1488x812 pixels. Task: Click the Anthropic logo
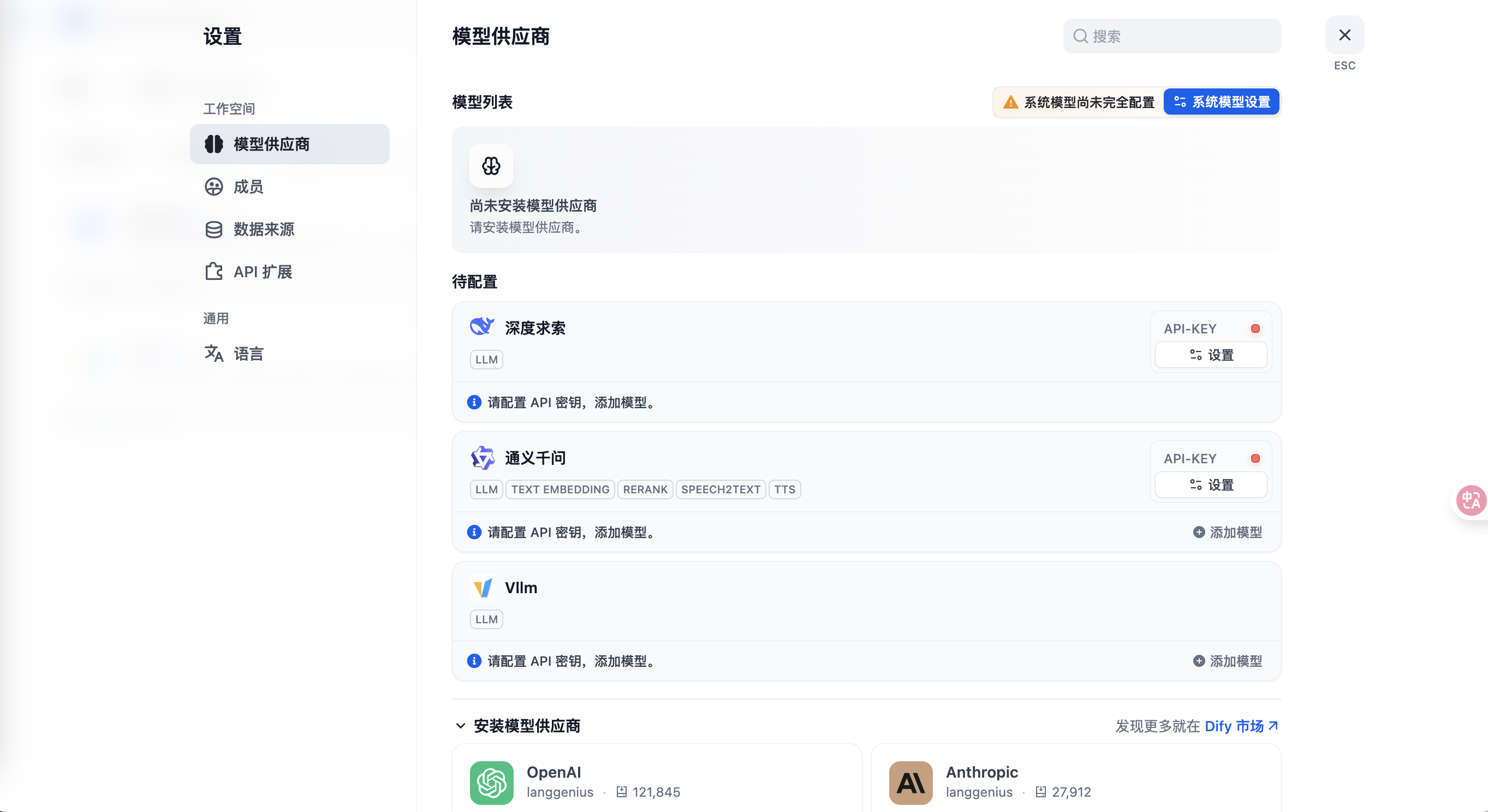pyautogui.click(x=910, y=783)
